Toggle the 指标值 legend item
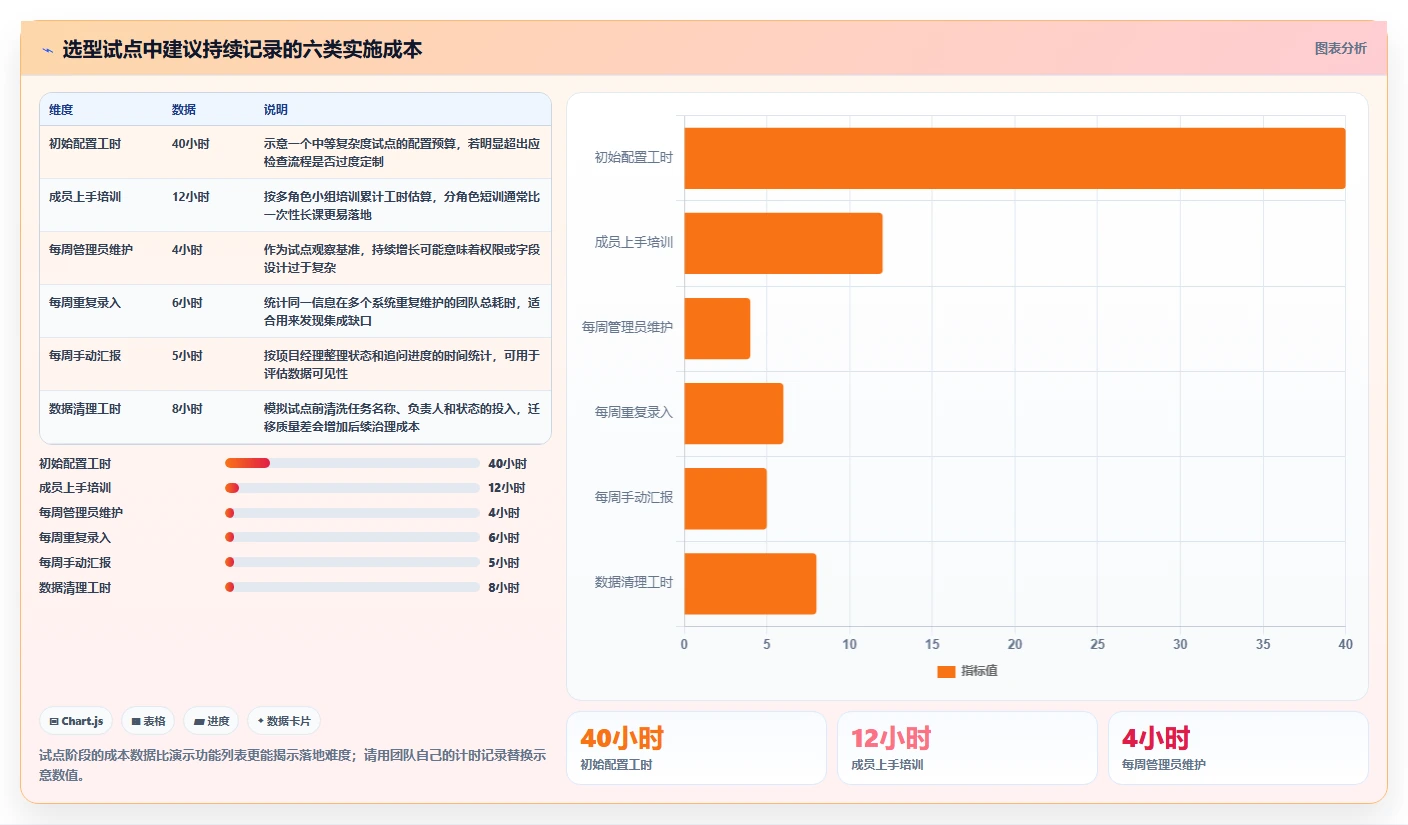This screenshot has width=1408, height=825. pos(967,671)
